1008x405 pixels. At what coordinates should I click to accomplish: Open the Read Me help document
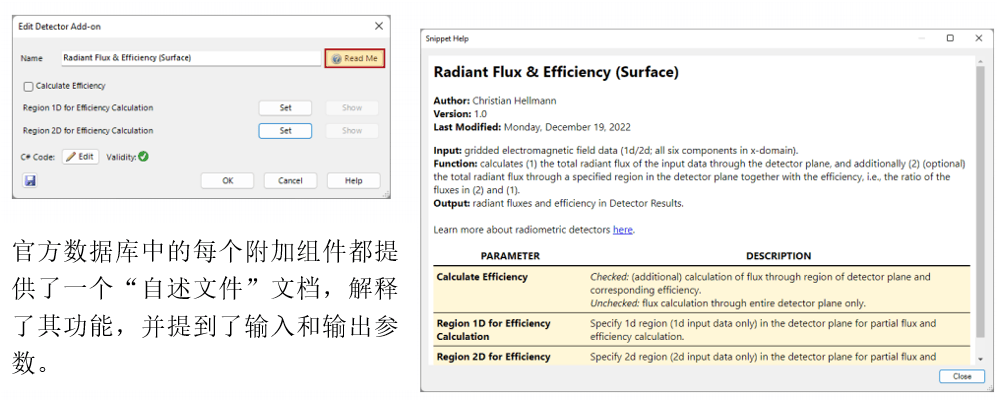point(354,58)
